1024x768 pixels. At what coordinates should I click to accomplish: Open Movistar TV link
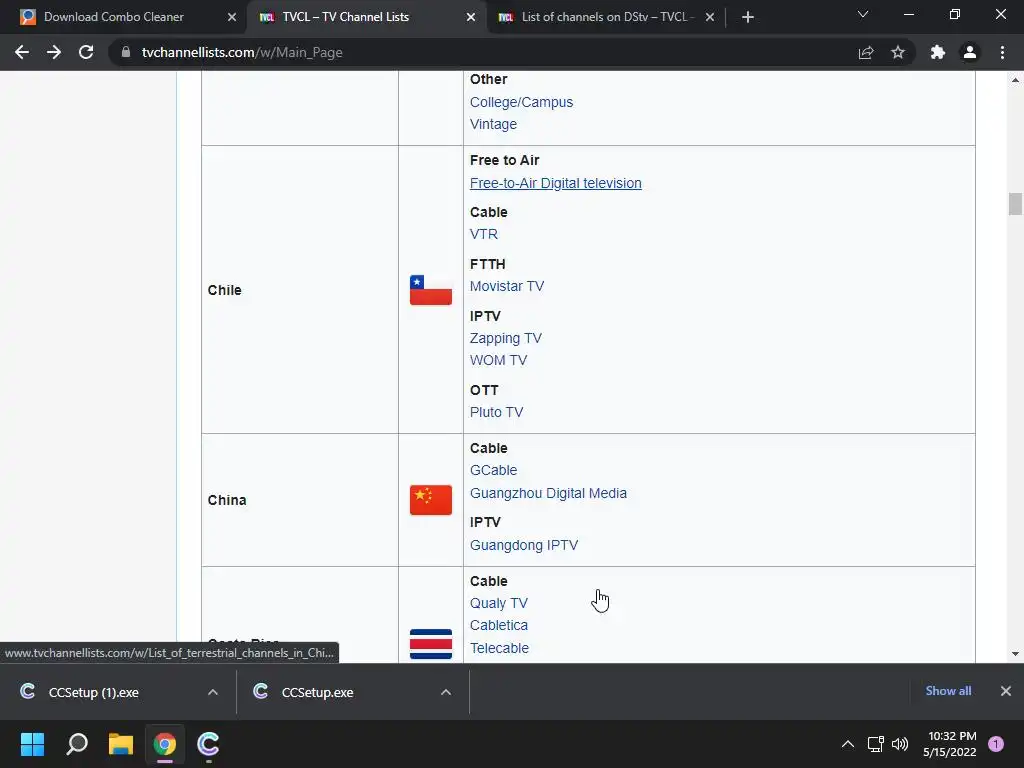(507, 286)
